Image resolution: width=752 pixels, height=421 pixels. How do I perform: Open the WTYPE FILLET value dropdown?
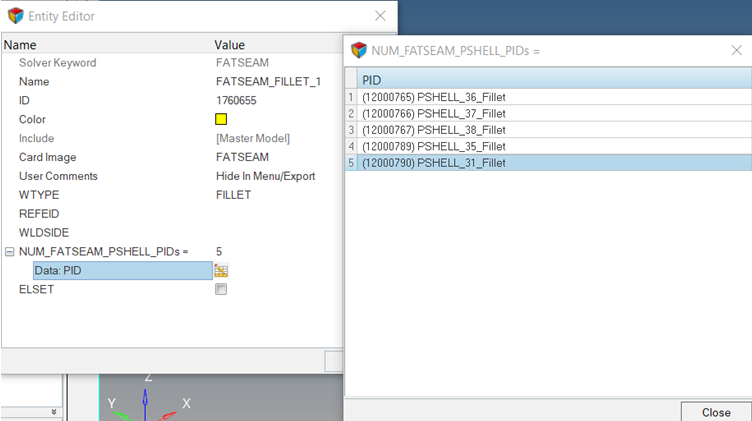(x=234, y=195)
